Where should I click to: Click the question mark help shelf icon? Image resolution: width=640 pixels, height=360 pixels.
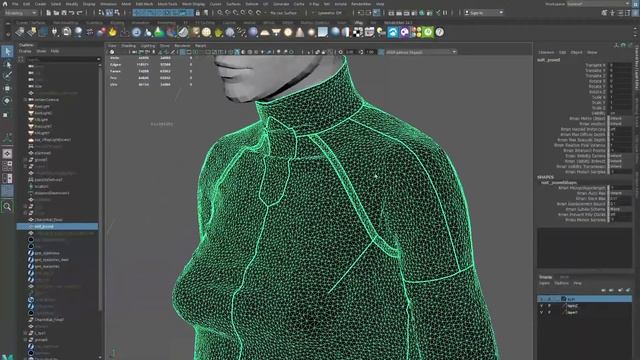click(x=440, y=32)
